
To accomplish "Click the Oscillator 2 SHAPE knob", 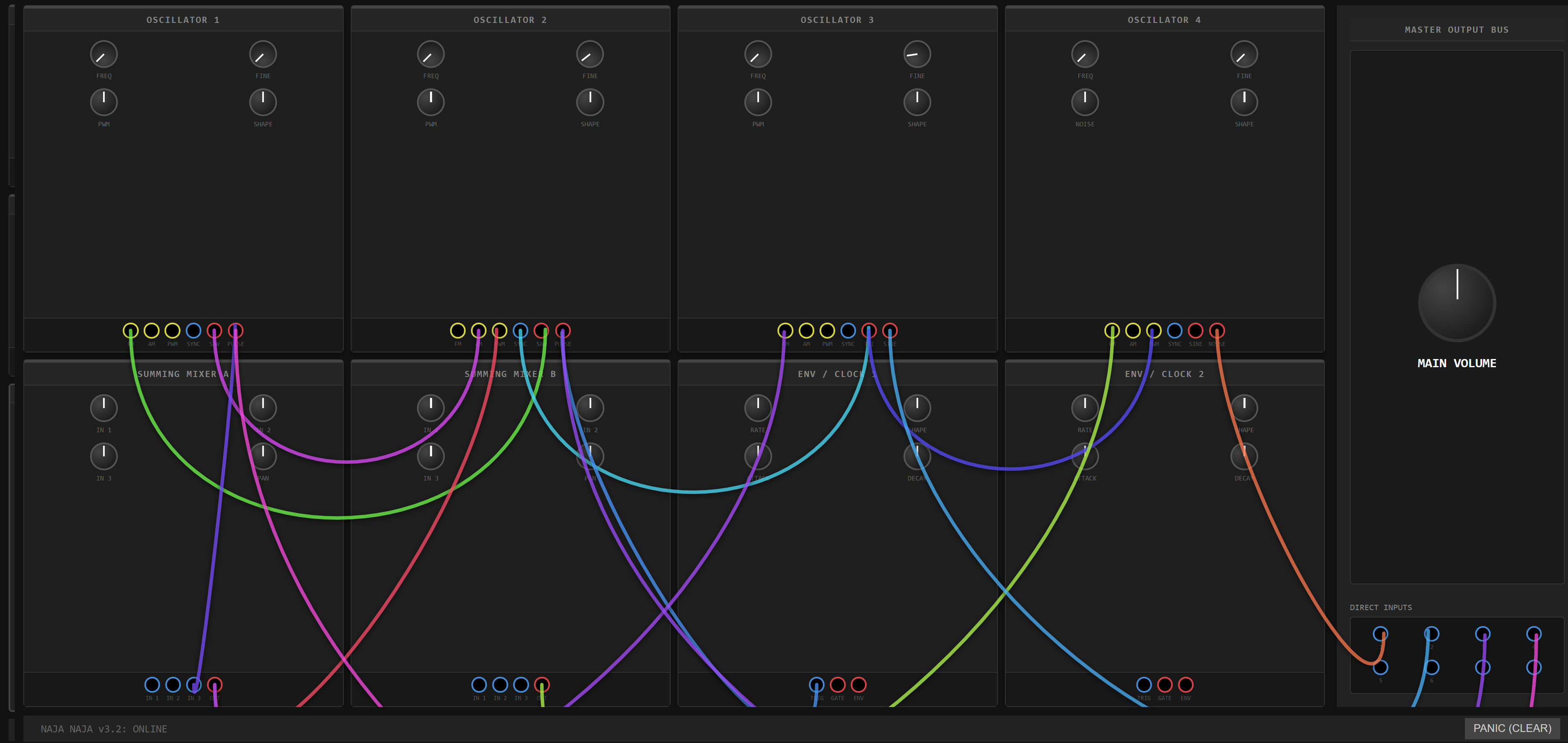I will (x=590, y=102).
